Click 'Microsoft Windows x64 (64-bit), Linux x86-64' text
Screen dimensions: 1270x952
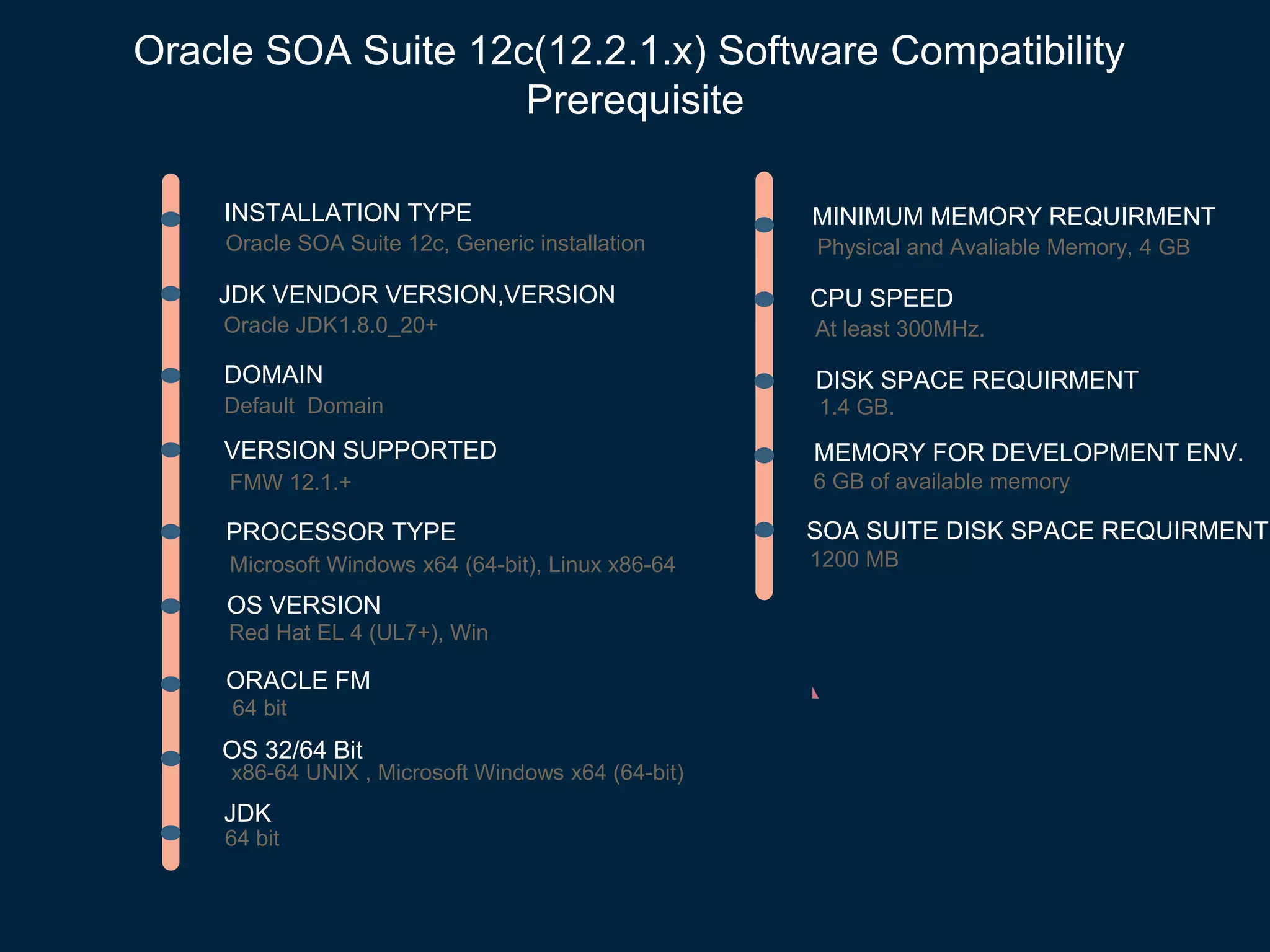452,565
